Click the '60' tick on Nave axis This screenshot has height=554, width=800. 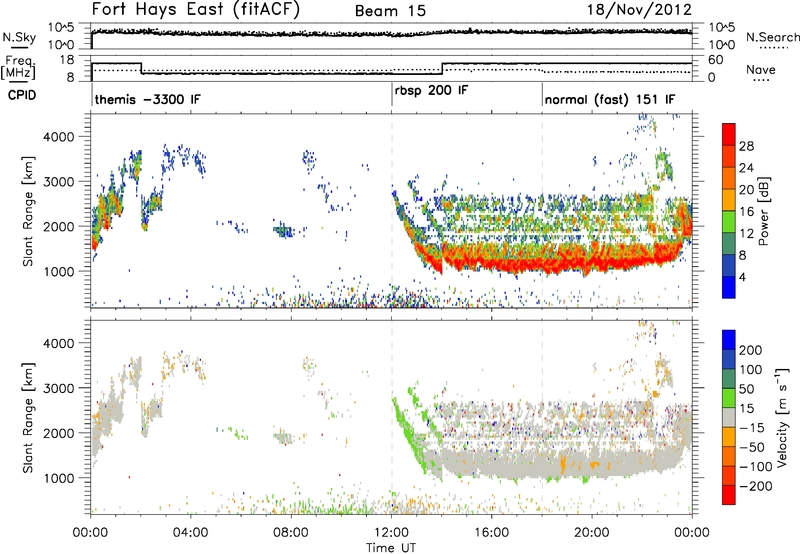click(715, 60)
